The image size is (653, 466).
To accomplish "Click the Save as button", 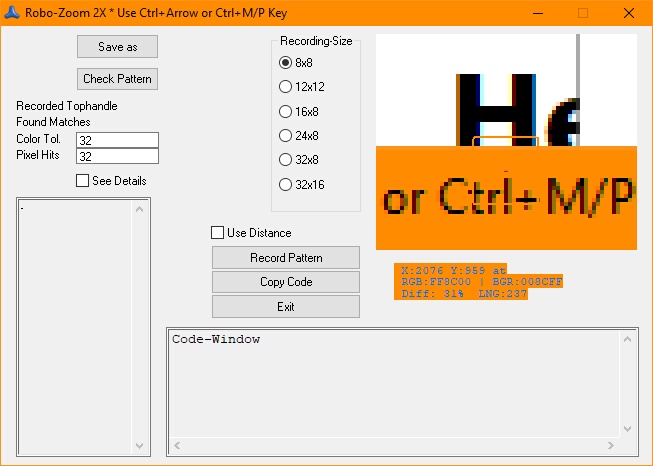I will click(117, 47).
